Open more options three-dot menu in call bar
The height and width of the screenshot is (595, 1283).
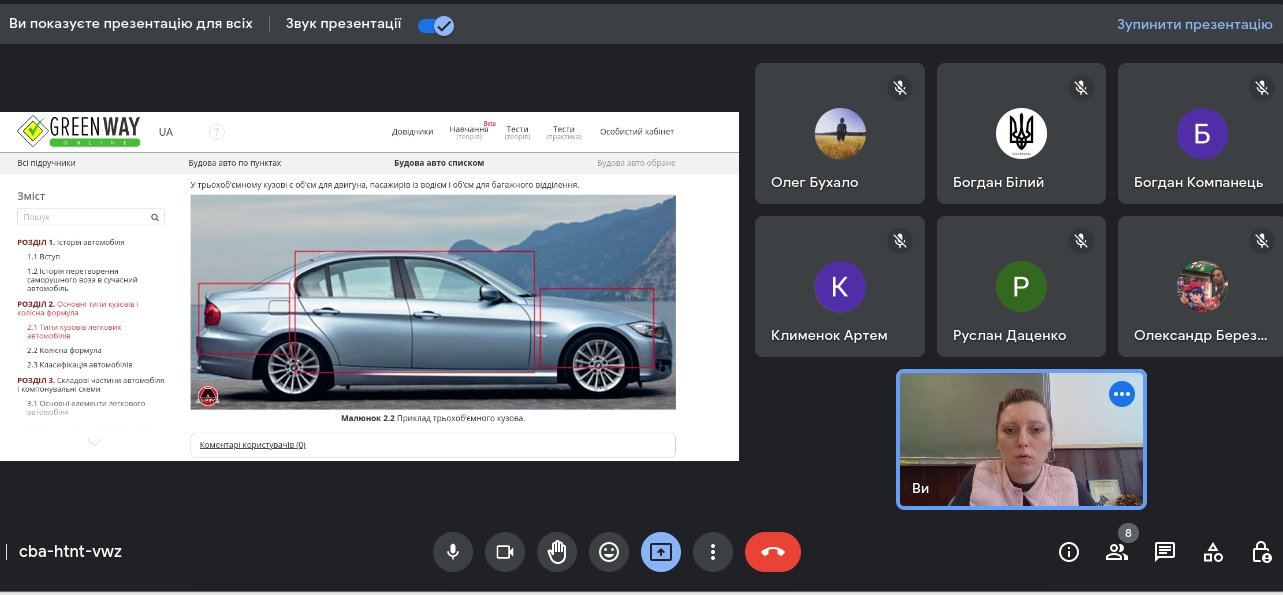pos(713,551)
